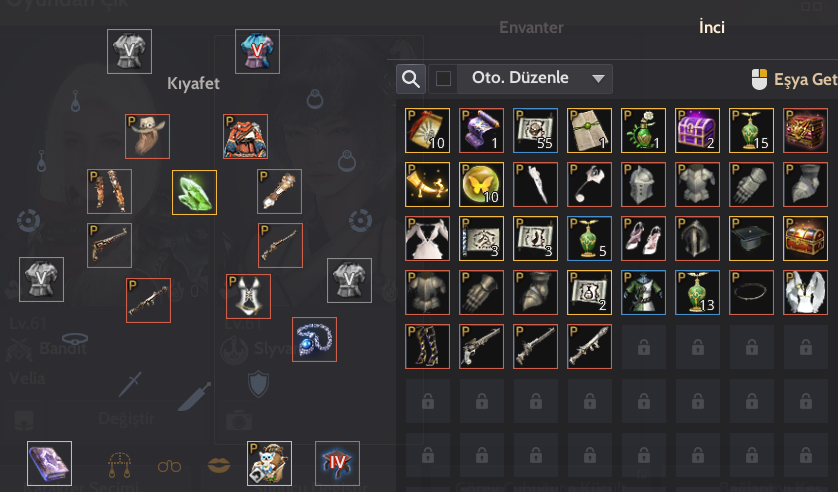This screenshot has height=492, width=838.
Task: Open the İnci tab
Action: point(712,27)
